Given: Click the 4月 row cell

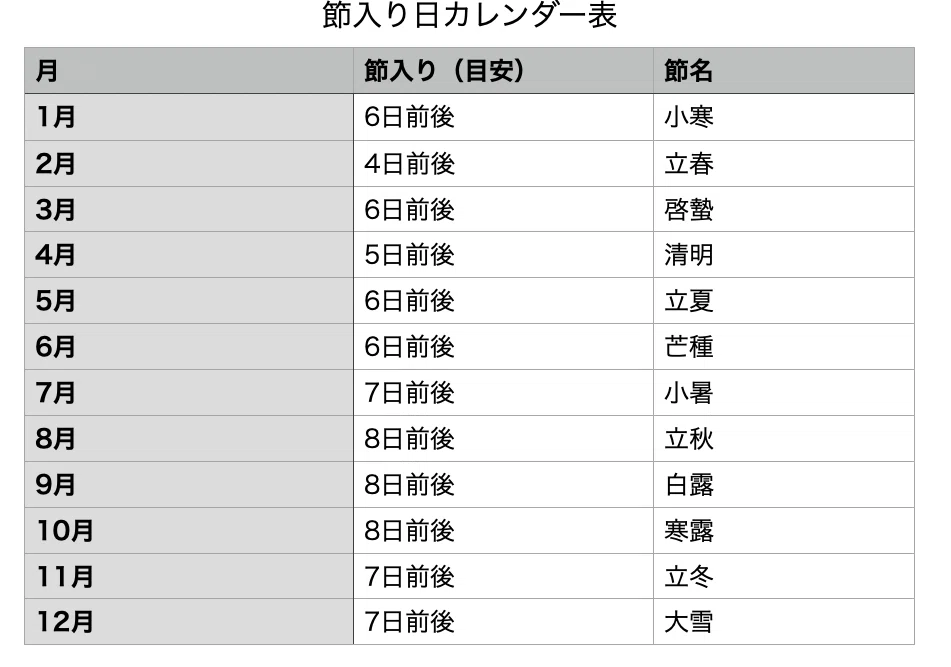Looking at the screenshot, I should (x=189, y=255).
